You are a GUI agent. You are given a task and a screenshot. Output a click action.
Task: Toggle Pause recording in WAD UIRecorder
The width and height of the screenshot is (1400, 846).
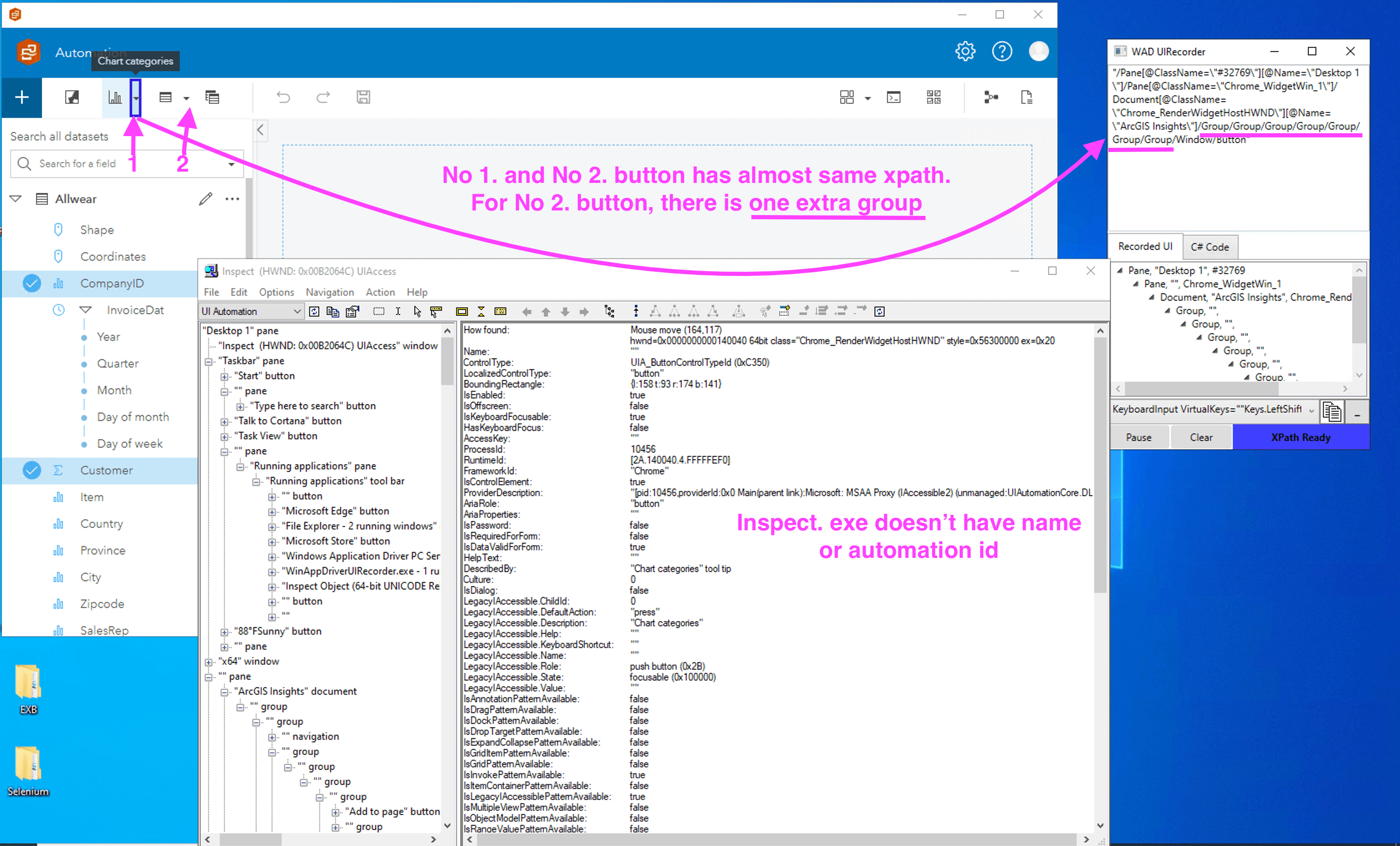1139,436
